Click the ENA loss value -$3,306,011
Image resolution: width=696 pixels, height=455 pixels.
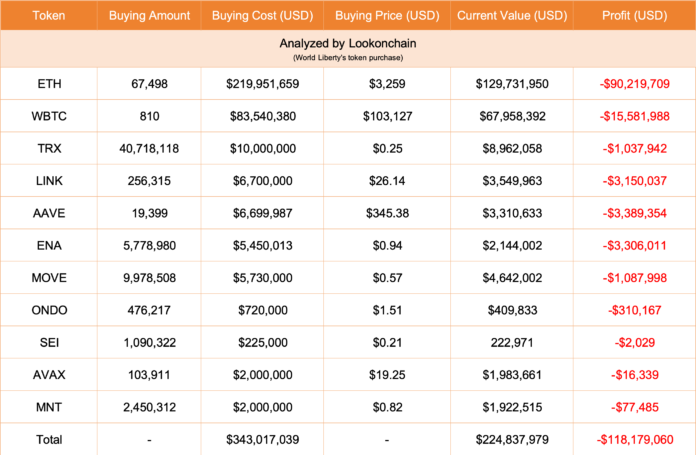[634, 246]
